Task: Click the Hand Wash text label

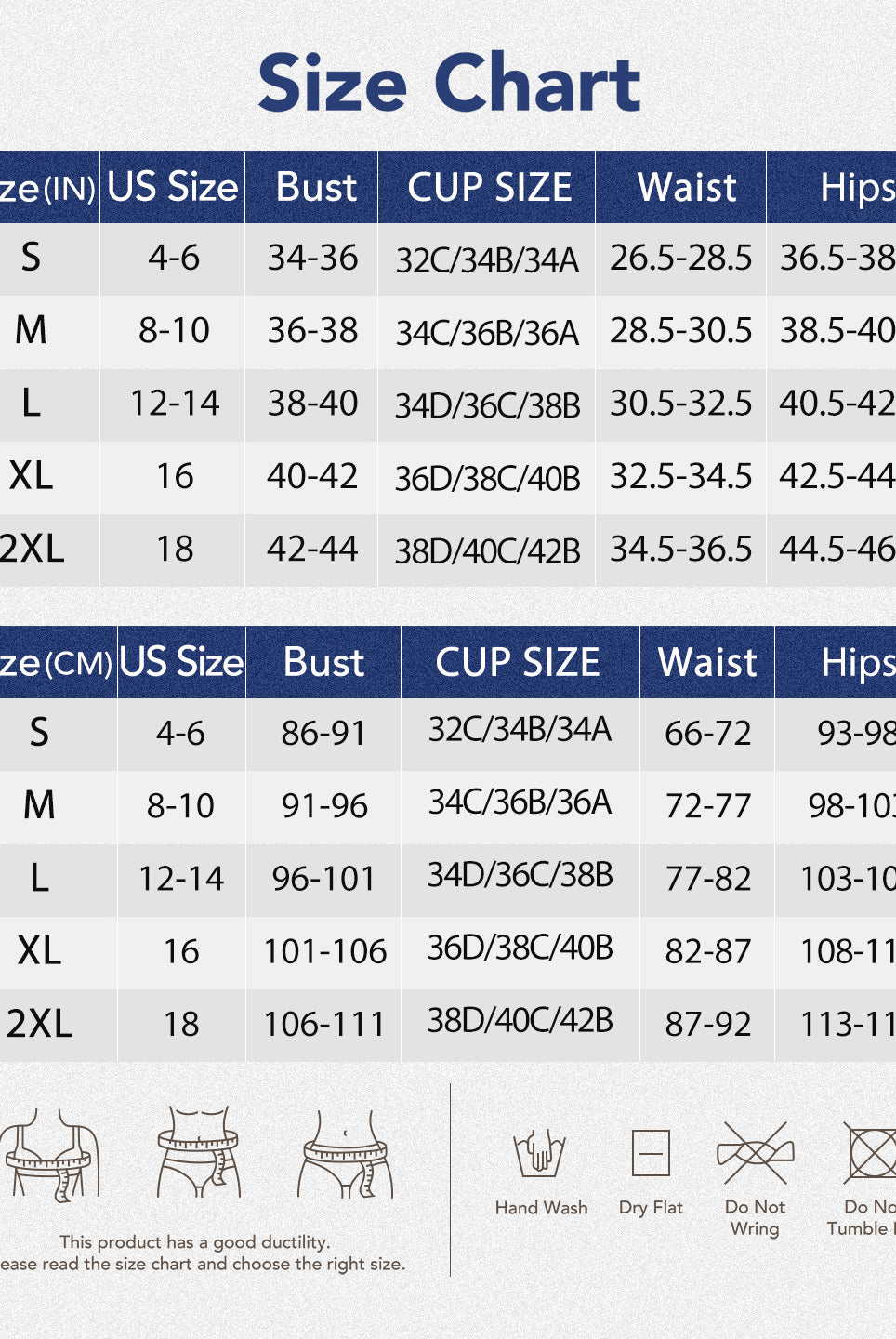Action: click(x=541, y=1208)
